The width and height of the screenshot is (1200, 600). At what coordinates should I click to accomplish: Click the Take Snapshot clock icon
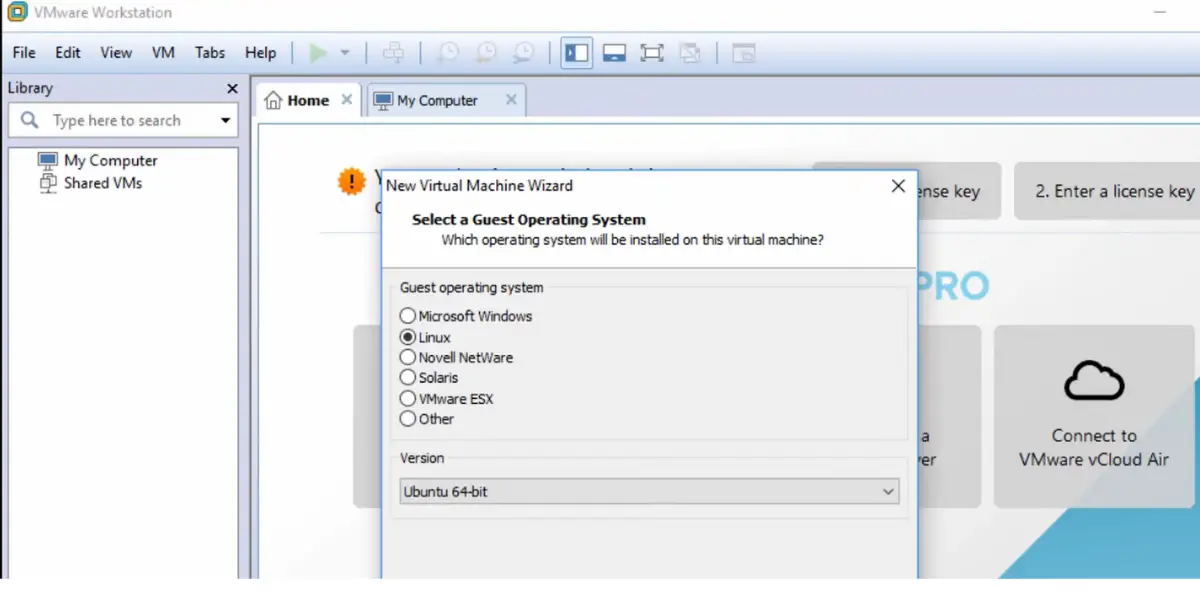coord(448,53)
